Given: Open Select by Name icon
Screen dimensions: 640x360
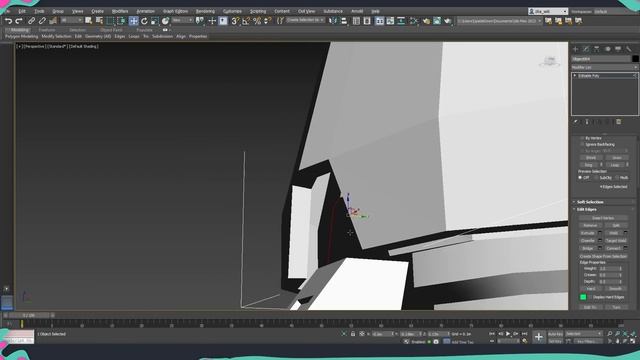Looking at the screenshot, I should coord(99,21).
